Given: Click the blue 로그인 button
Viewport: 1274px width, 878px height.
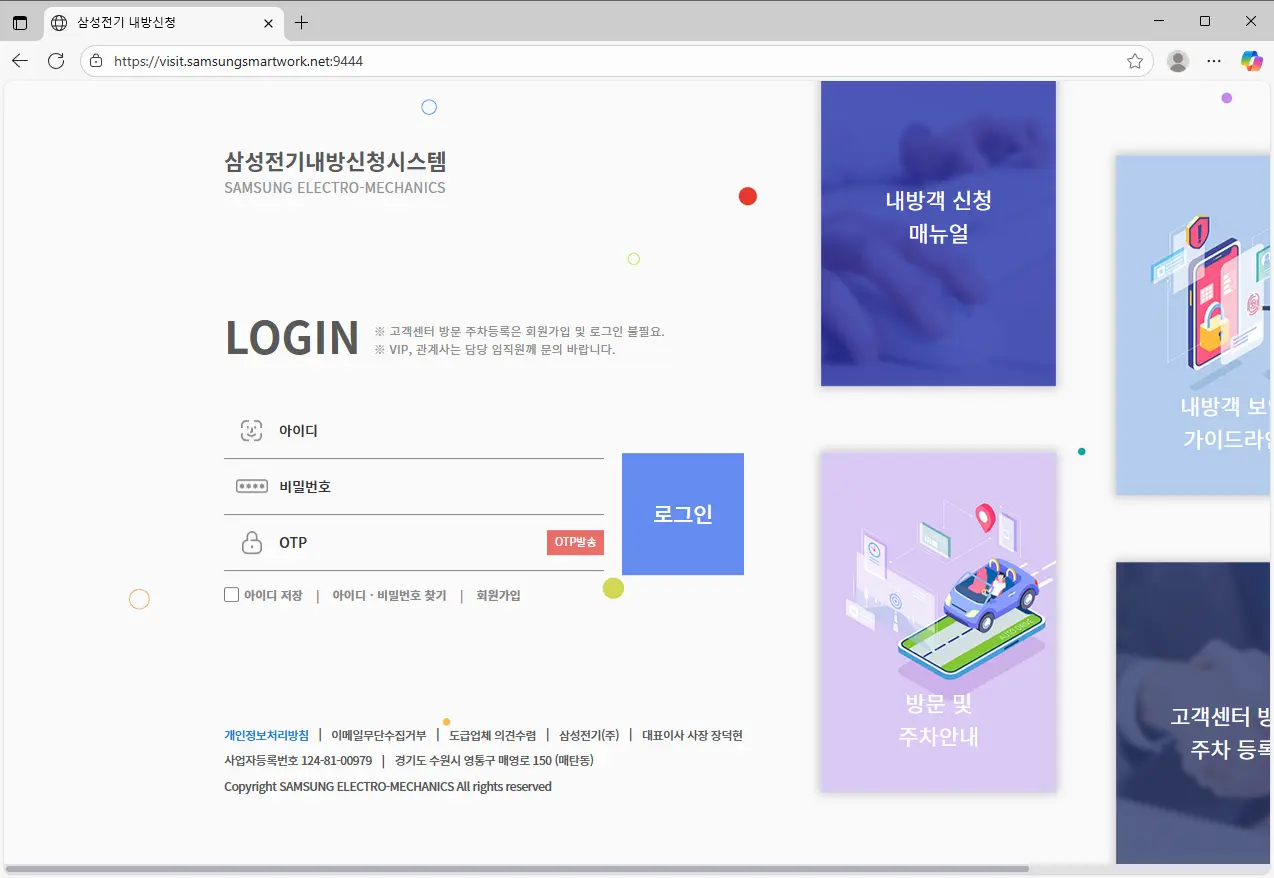Looking at the screenshot, I should click(x=683, y=514).
